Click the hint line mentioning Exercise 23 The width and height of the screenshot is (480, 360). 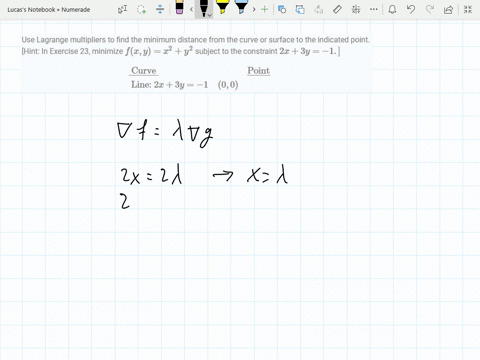[181, 51]
